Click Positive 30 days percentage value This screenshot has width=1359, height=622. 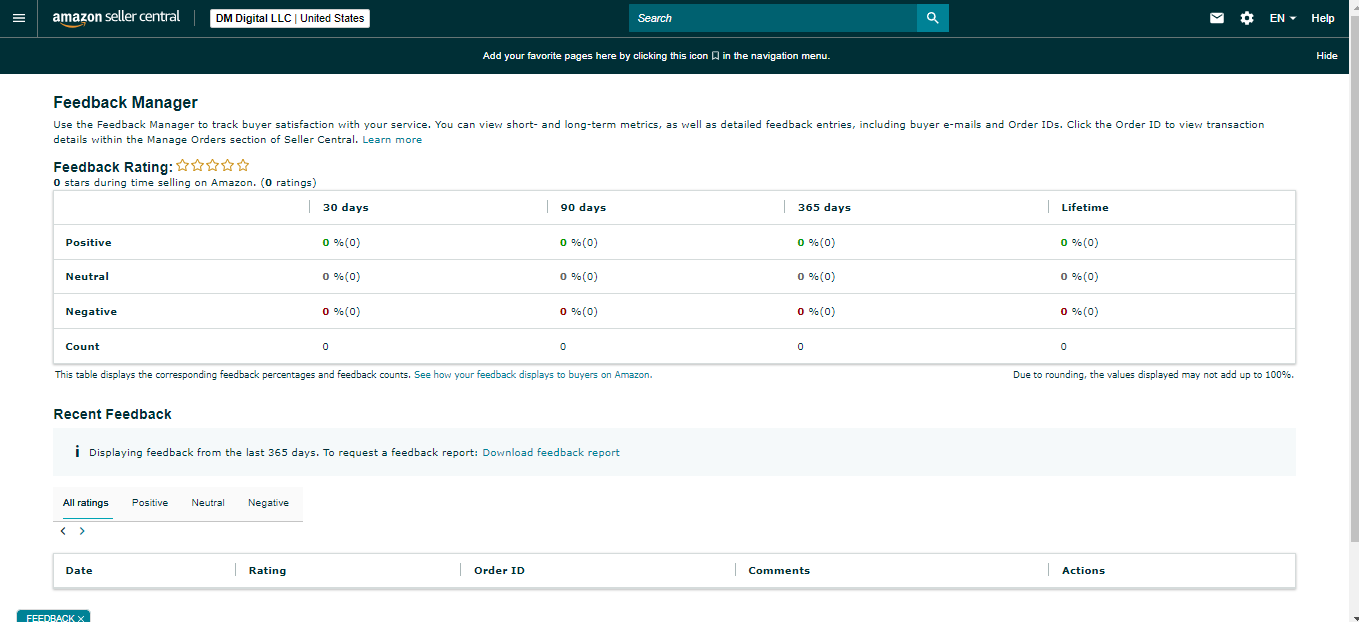pyautogui.click(x=341, y=243)
